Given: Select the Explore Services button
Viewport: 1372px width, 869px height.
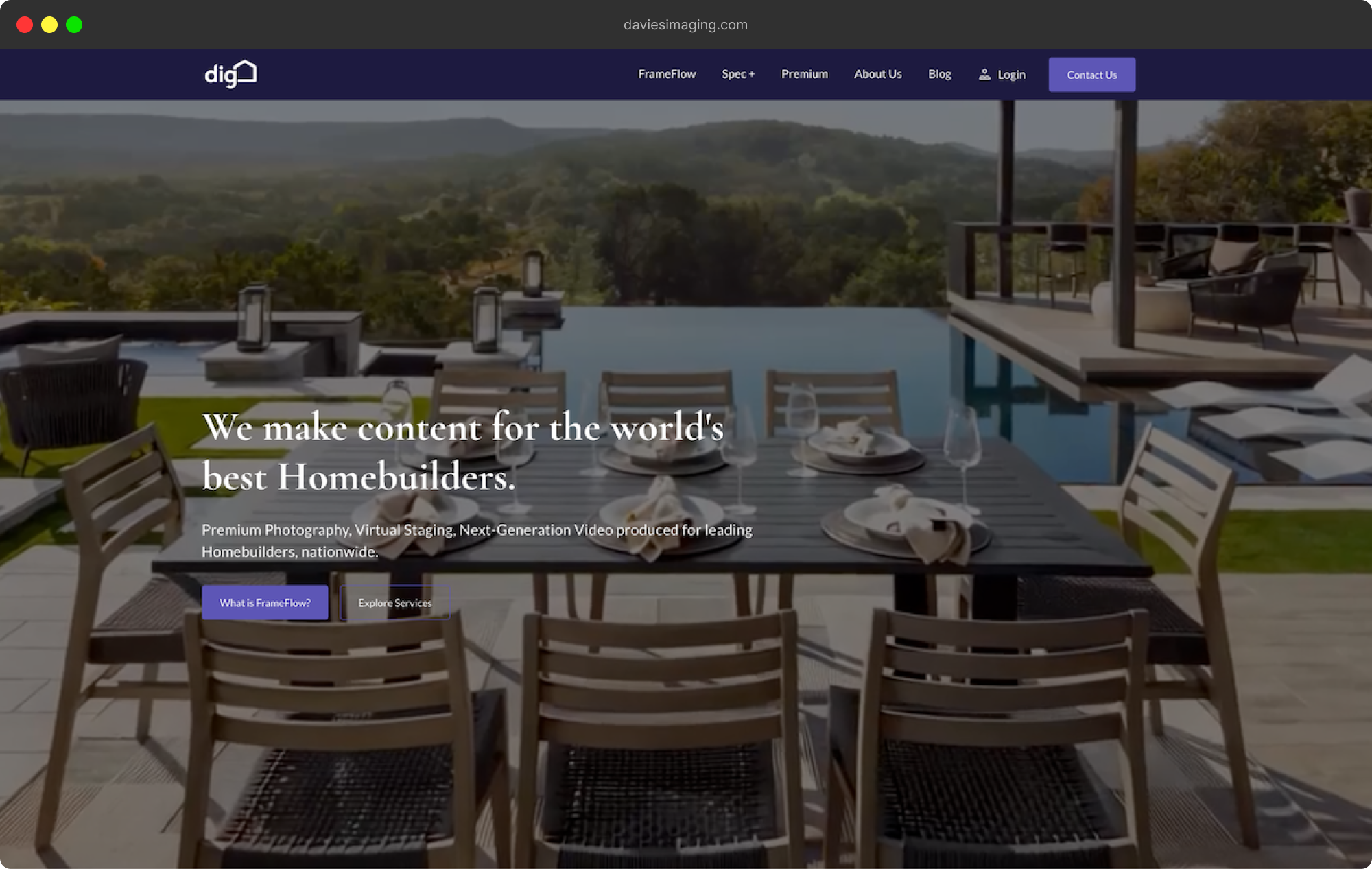Looking at the screenshot, I should pos(395,603).
